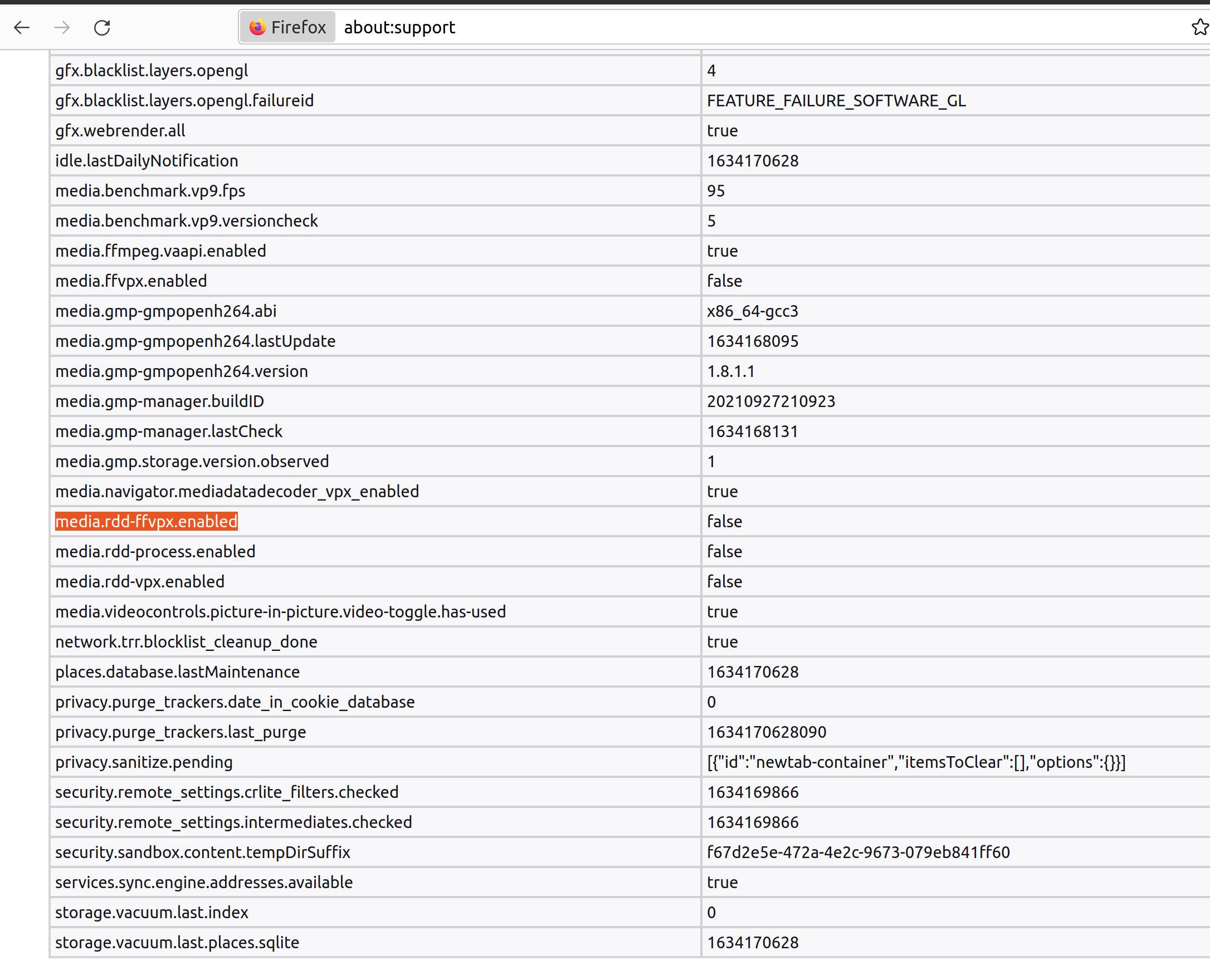Click the browser back arrow
Screen dimensions: 1210x980
[22, 27]
